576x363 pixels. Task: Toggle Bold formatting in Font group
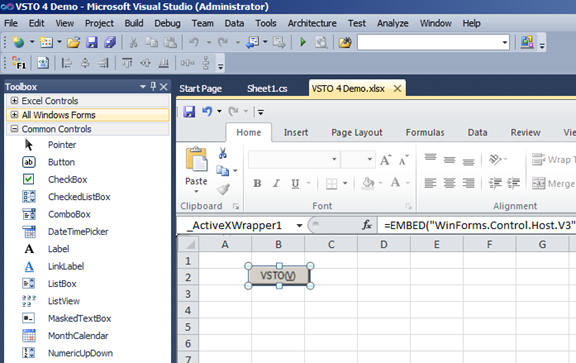pos(257,183)
